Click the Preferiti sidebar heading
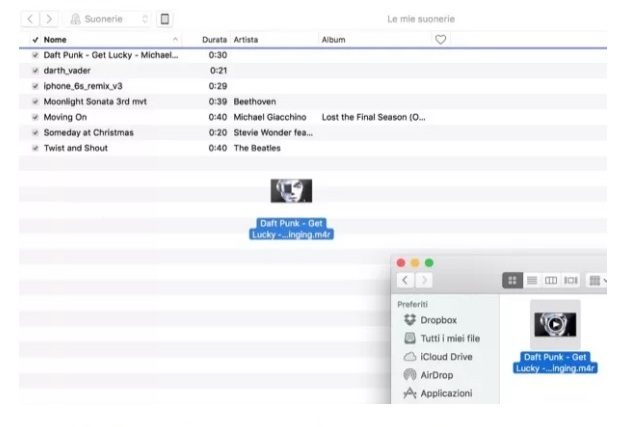Screen dimensions: 634x427 (412, 304)
